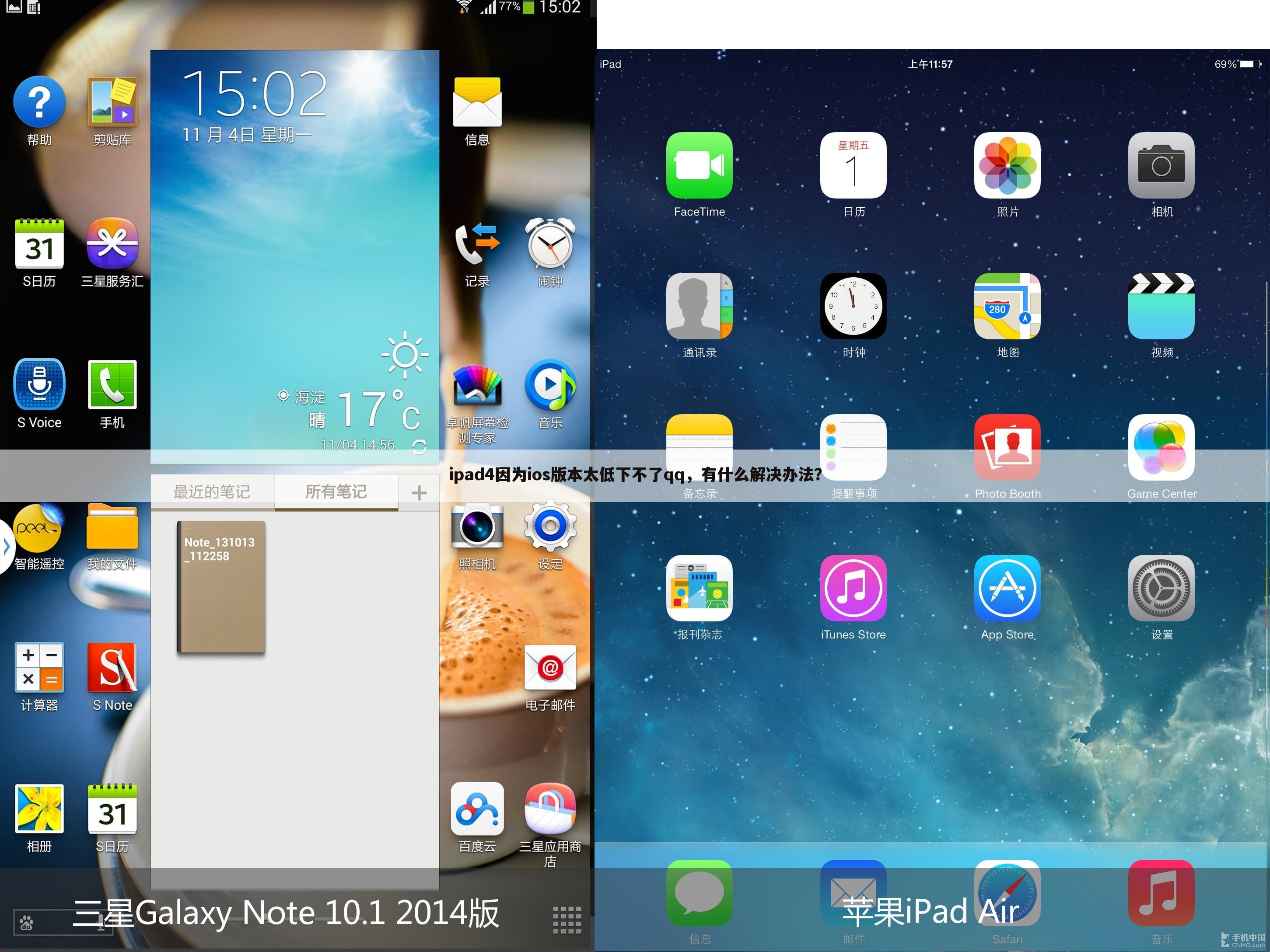Open iPad 设置 Settings
This screenshot has width=1270, height=952.
tap(1161, 588)
